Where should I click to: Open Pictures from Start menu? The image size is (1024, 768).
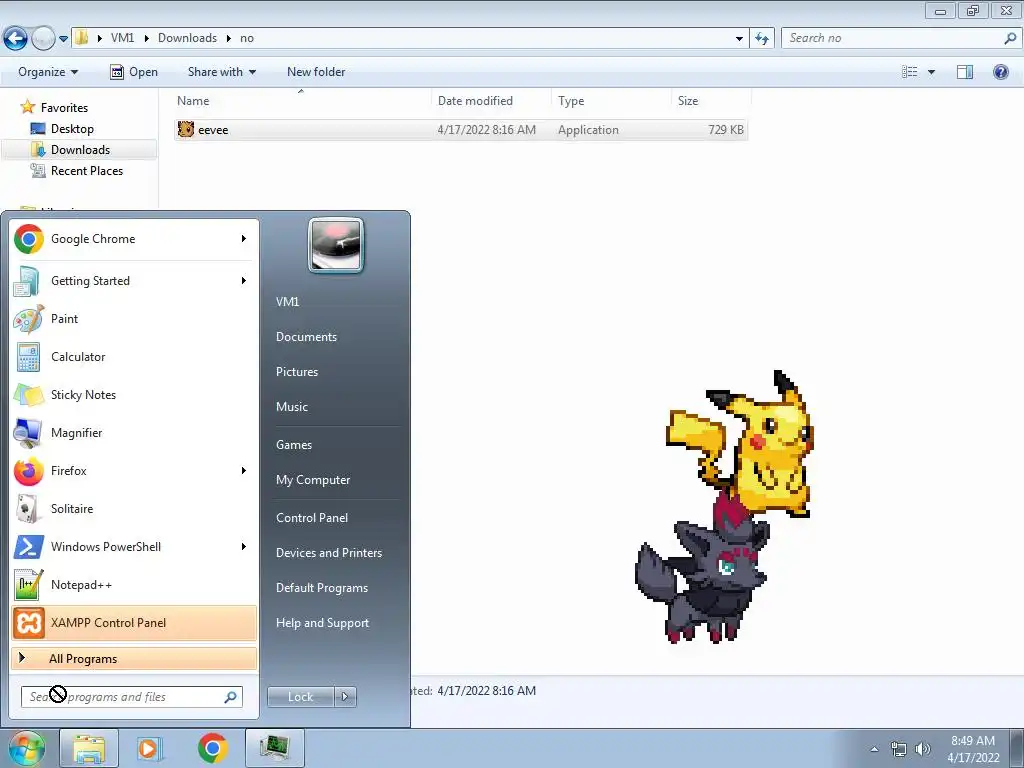tap(297, 372)
